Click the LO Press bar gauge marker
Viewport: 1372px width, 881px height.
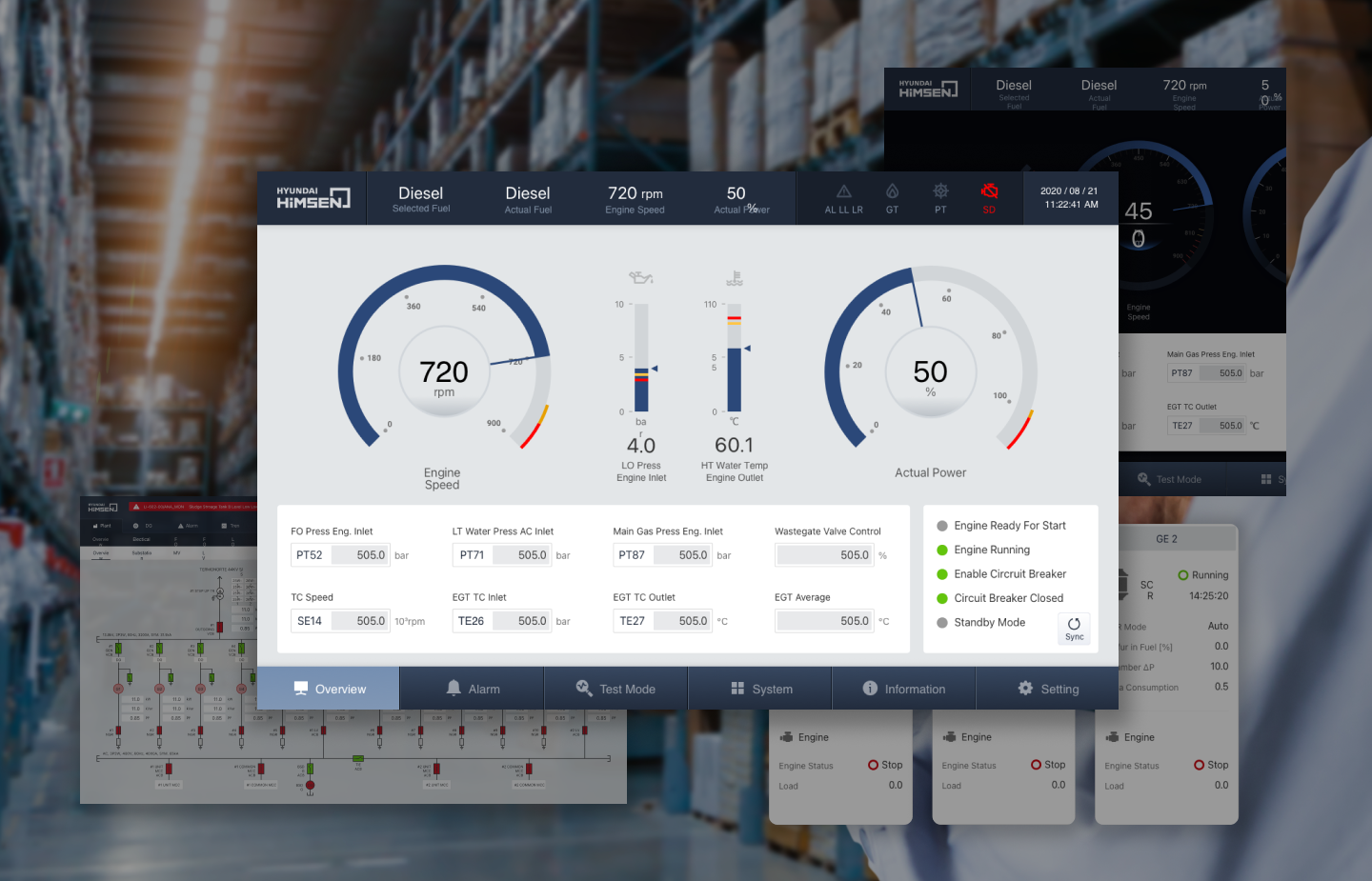coord(655,369)
